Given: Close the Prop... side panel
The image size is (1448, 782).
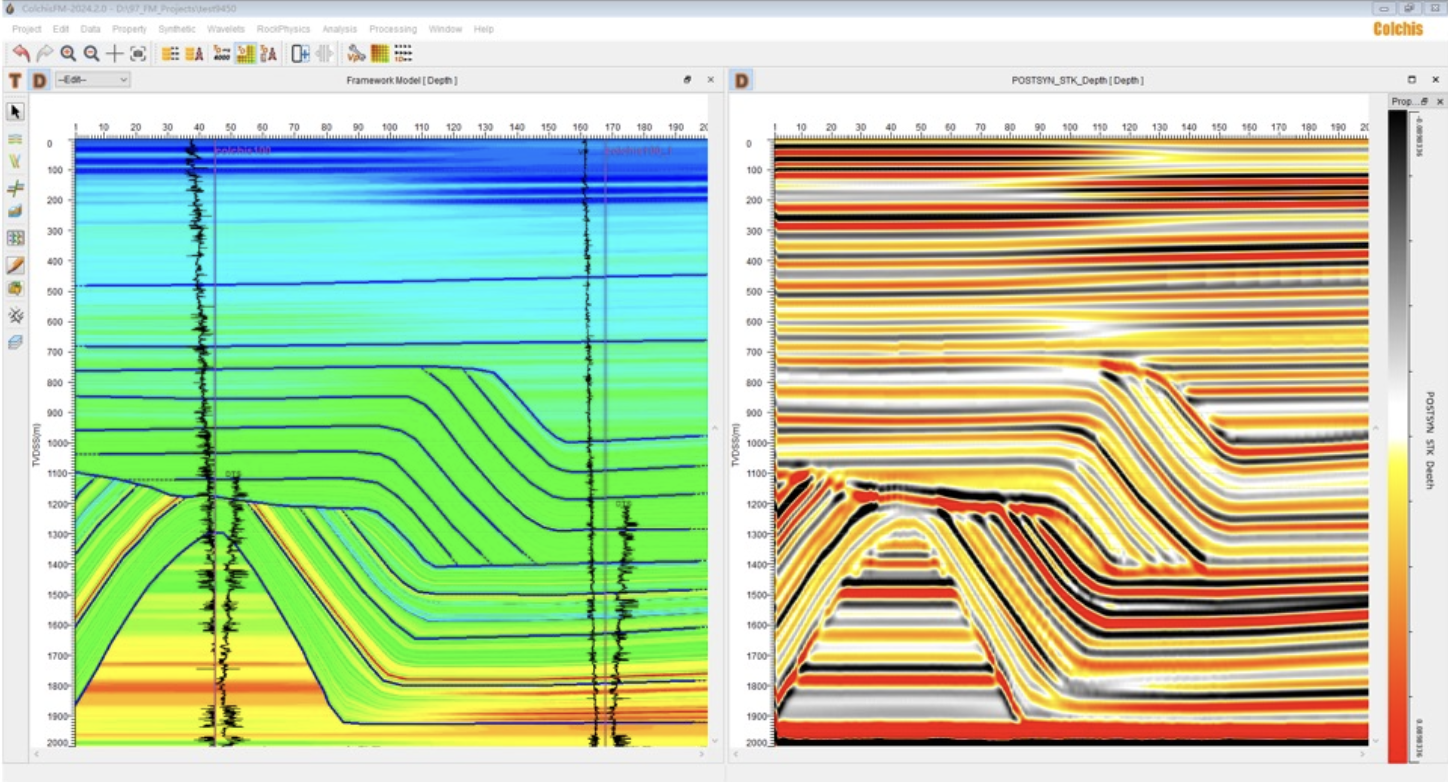Looking at the screenshot, I should pyautogui.click(x=1440, y=102).
